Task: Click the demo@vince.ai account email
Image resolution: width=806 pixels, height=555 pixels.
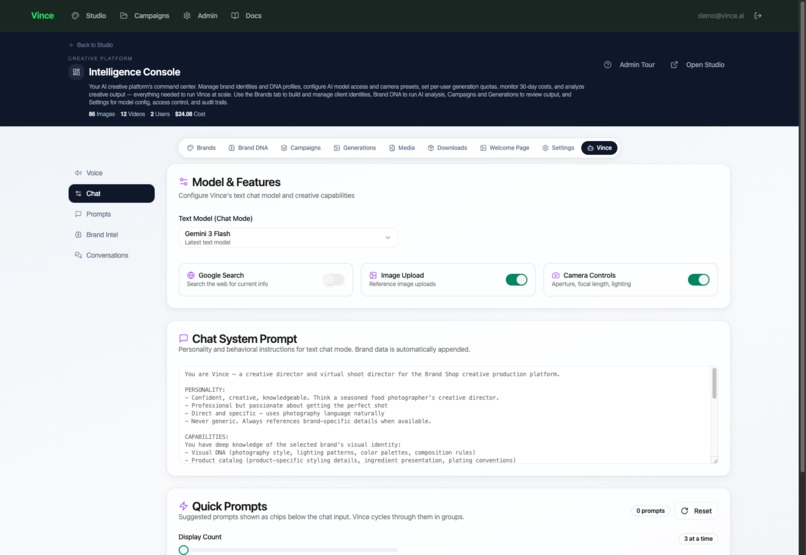Action: pos(721,15)
